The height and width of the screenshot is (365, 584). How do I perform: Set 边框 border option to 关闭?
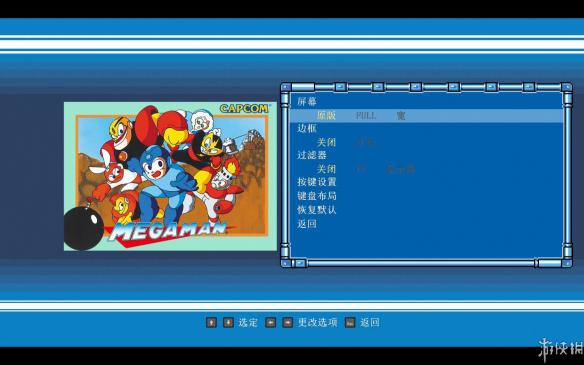326,142
